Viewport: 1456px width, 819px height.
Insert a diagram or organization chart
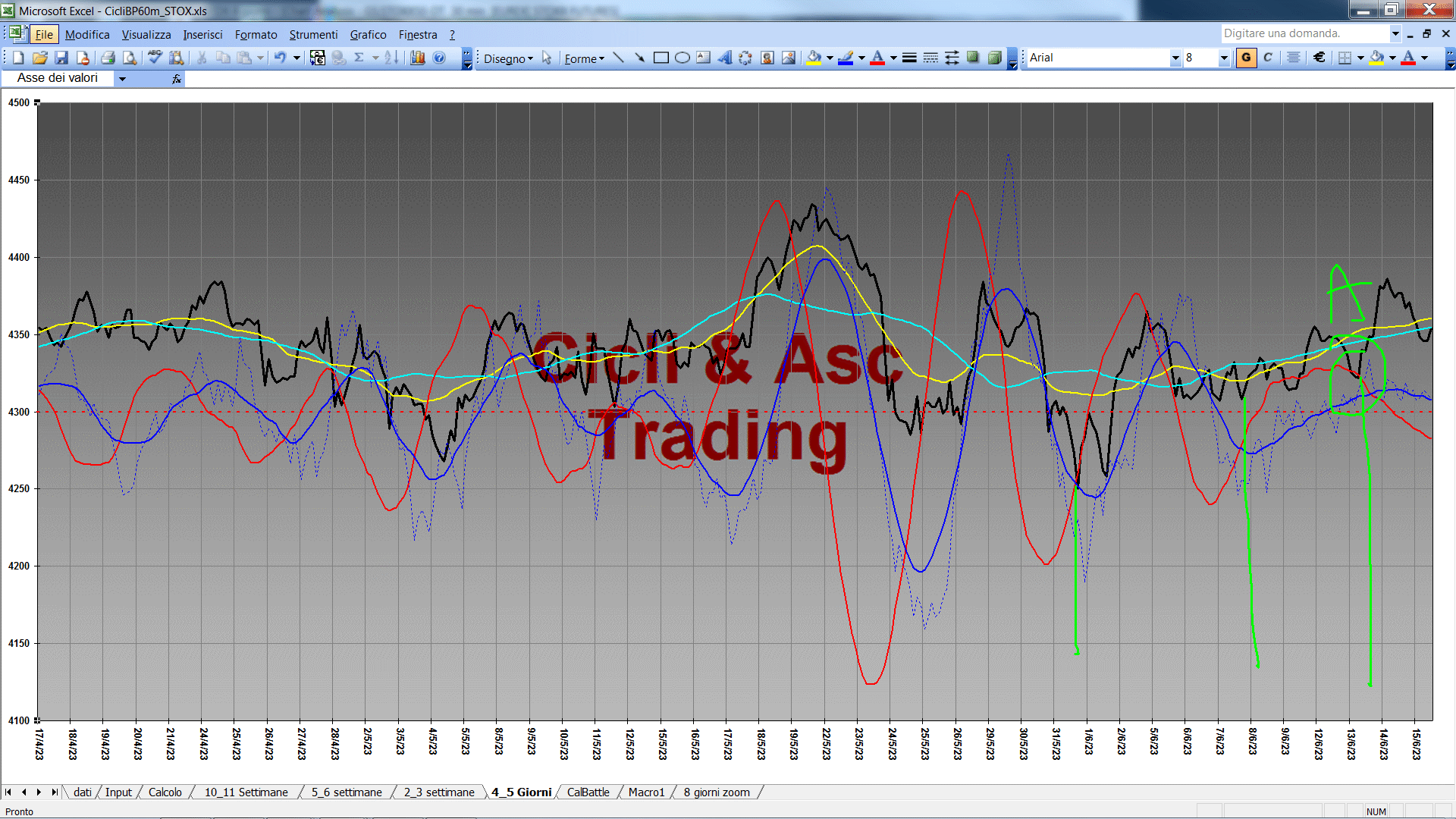click(x=746, y=58)
